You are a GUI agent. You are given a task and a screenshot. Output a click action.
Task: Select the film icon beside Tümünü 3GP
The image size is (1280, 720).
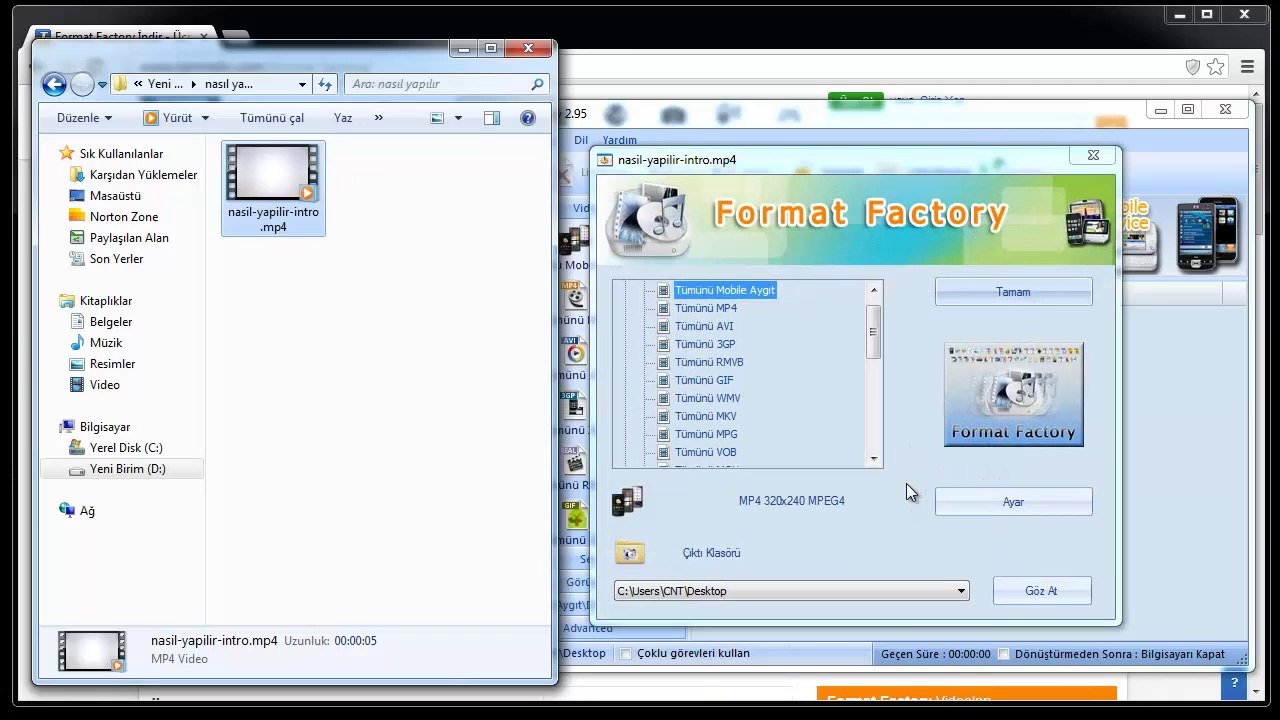point(663,344)
